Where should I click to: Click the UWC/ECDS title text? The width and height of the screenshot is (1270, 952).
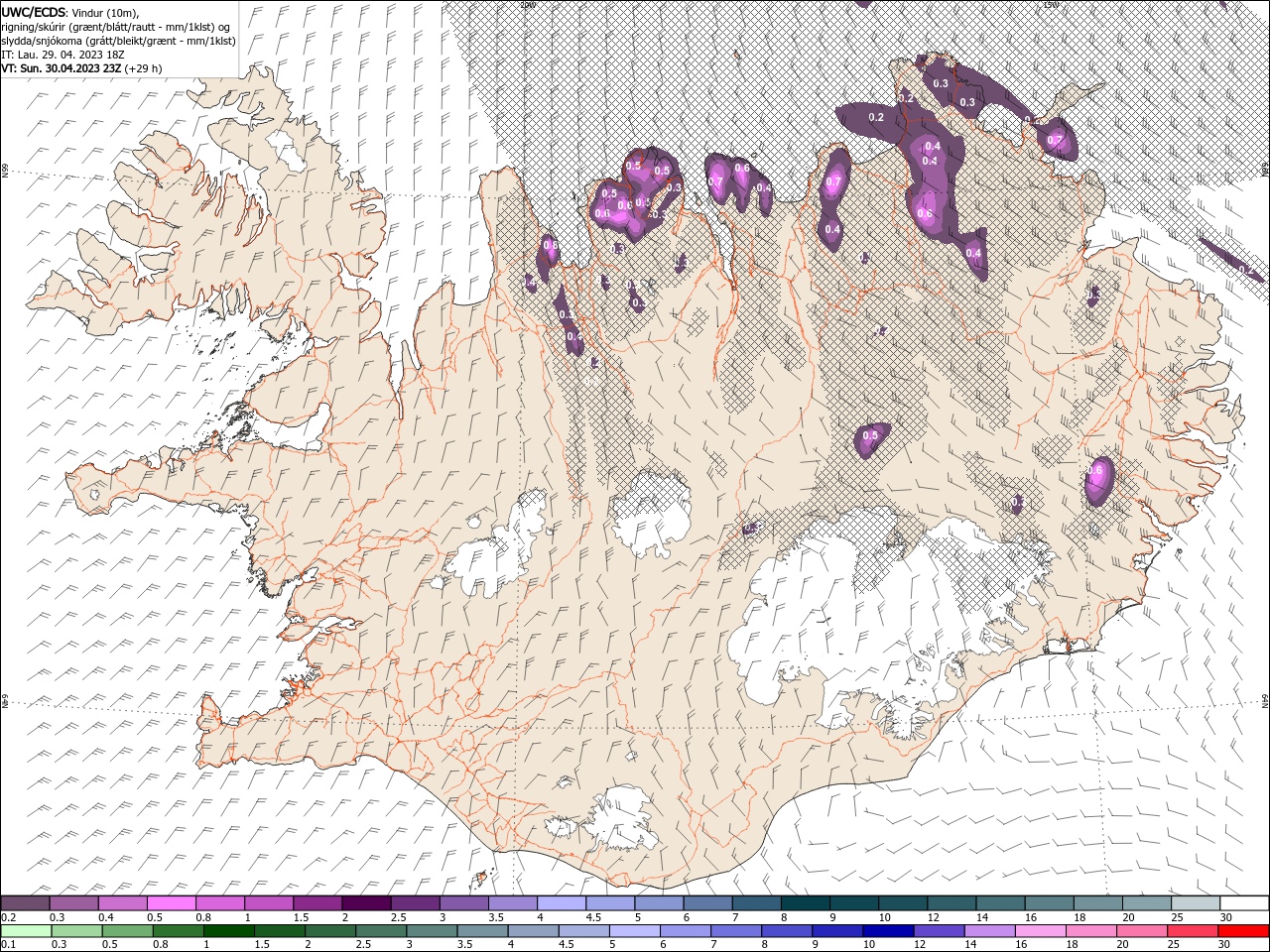(x=34, y=12)
